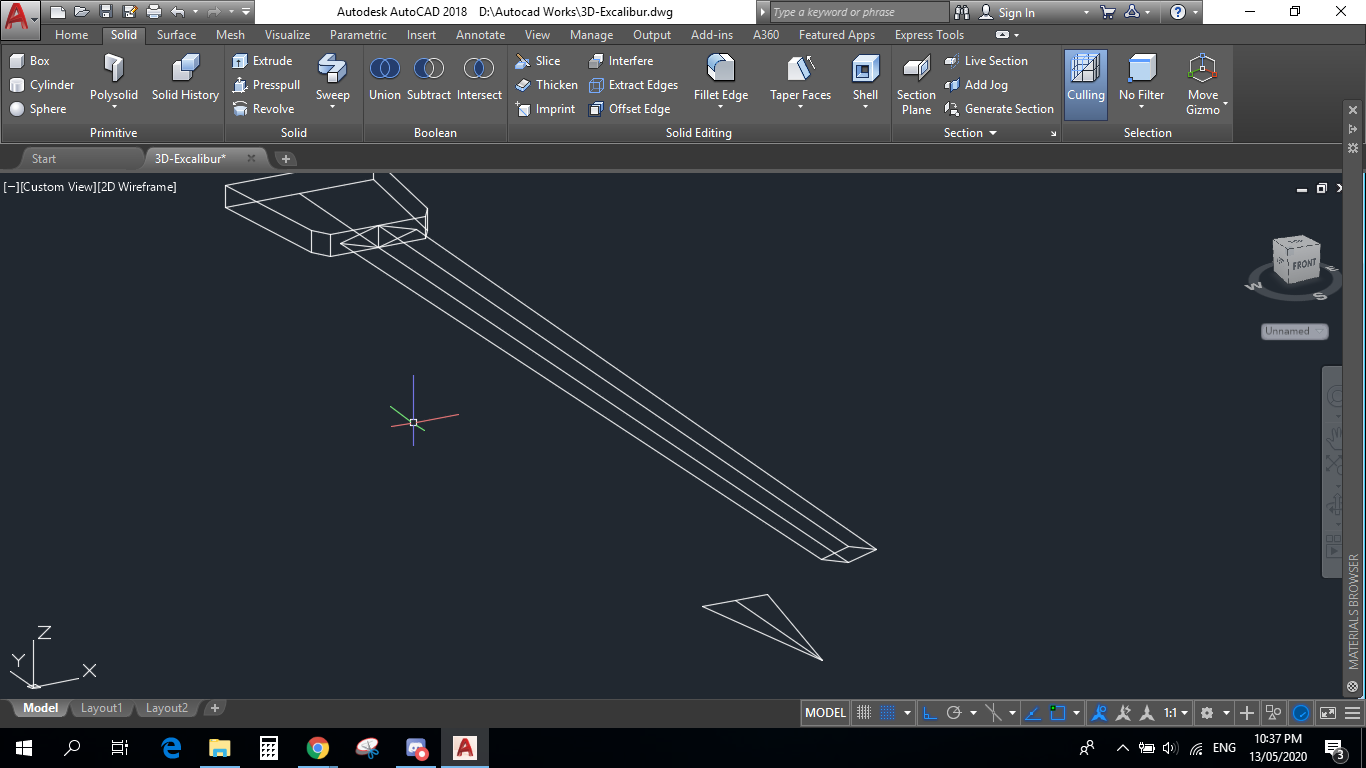Add a new drawing tab

click(x=286, y=159)
